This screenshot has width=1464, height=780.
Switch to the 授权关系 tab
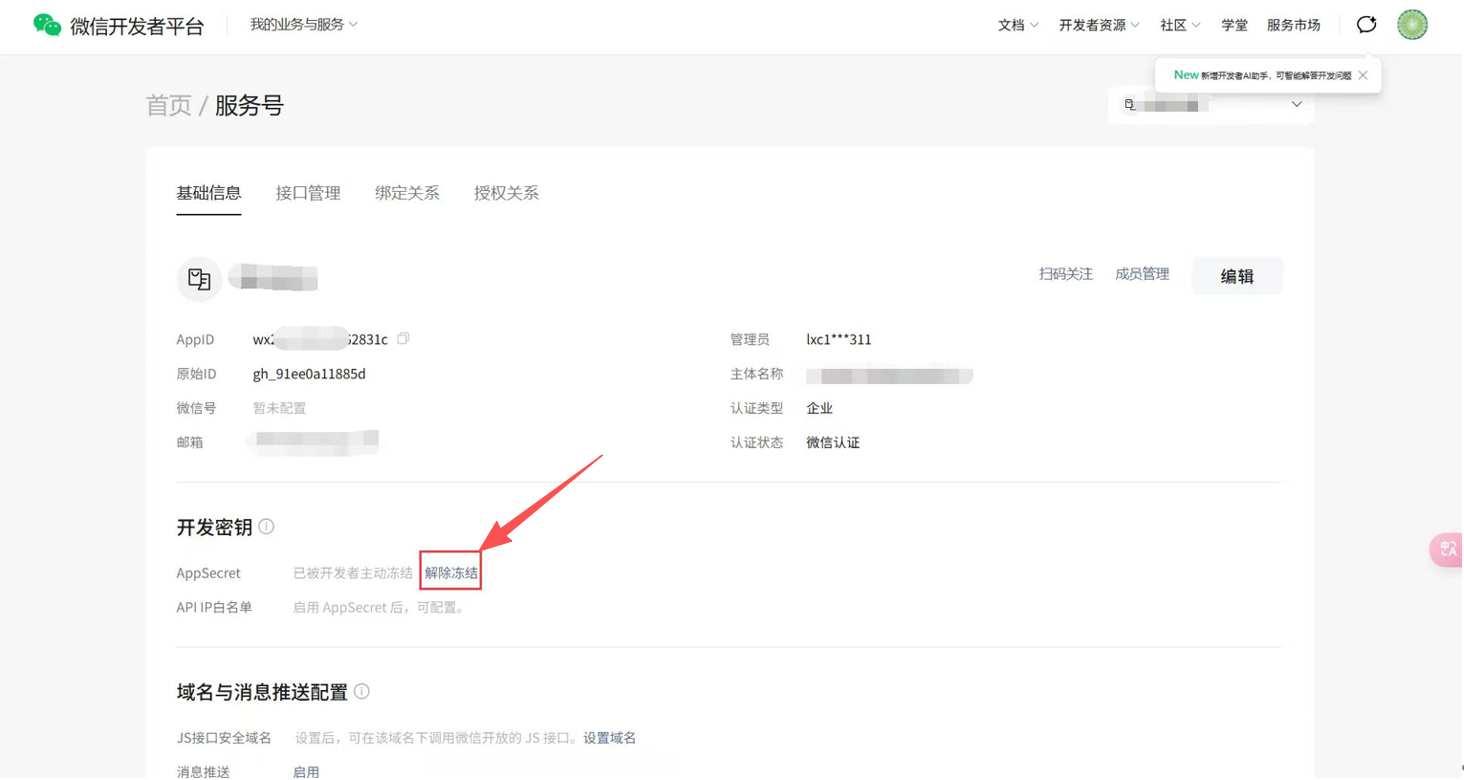(x=506, y=193)
